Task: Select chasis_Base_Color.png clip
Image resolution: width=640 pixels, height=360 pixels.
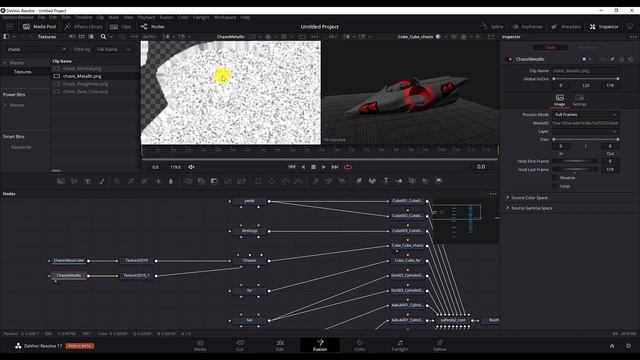Action: pyautogui.click(x=86, y=91)
